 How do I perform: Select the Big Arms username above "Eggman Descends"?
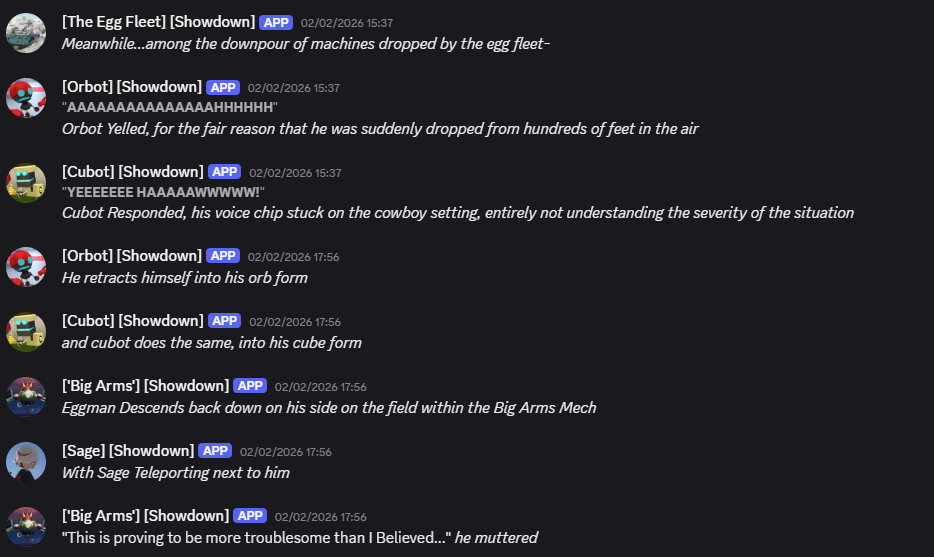click(144, 386)
